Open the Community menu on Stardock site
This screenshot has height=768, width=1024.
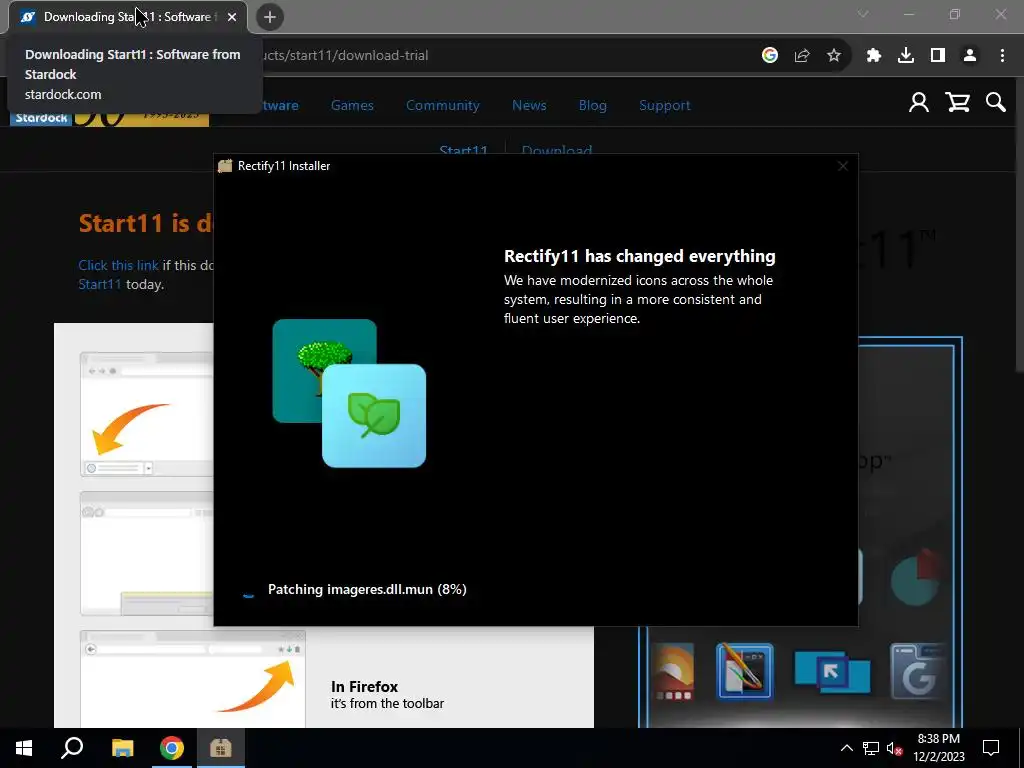pos(443,105)
